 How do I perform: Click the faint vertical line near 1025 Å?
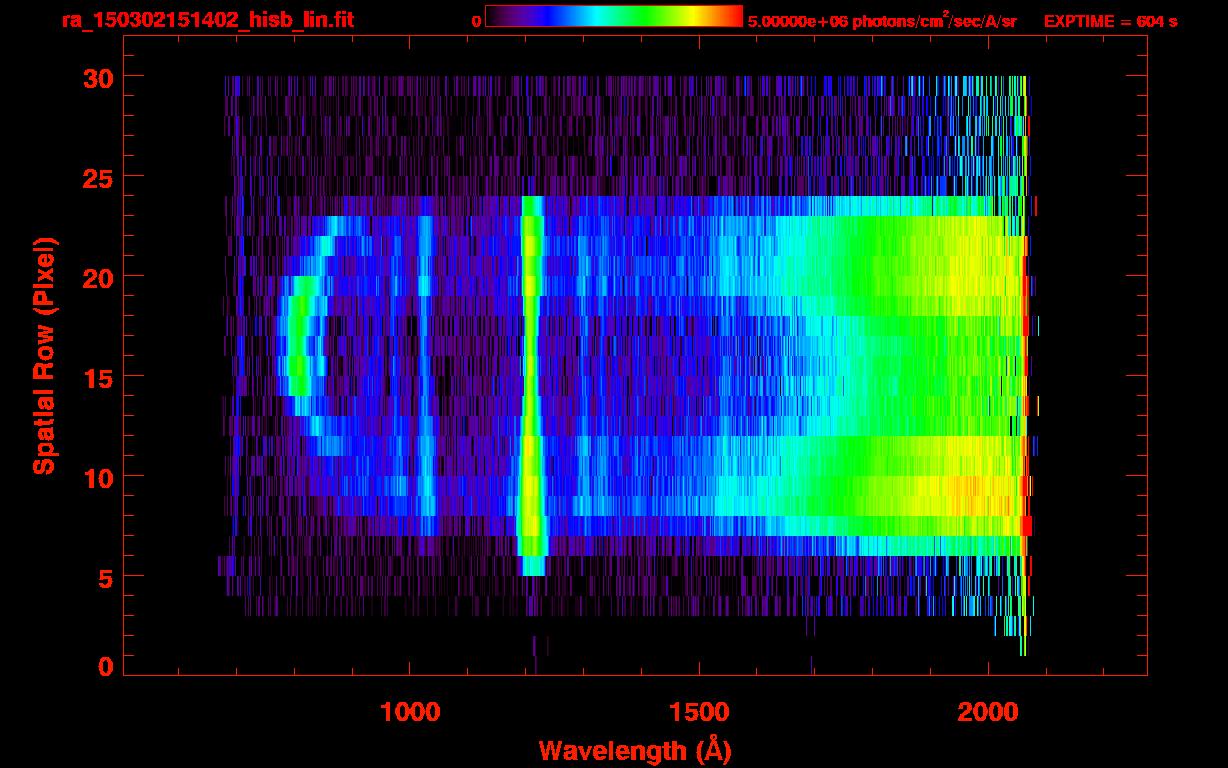click(x=426, y=365)
